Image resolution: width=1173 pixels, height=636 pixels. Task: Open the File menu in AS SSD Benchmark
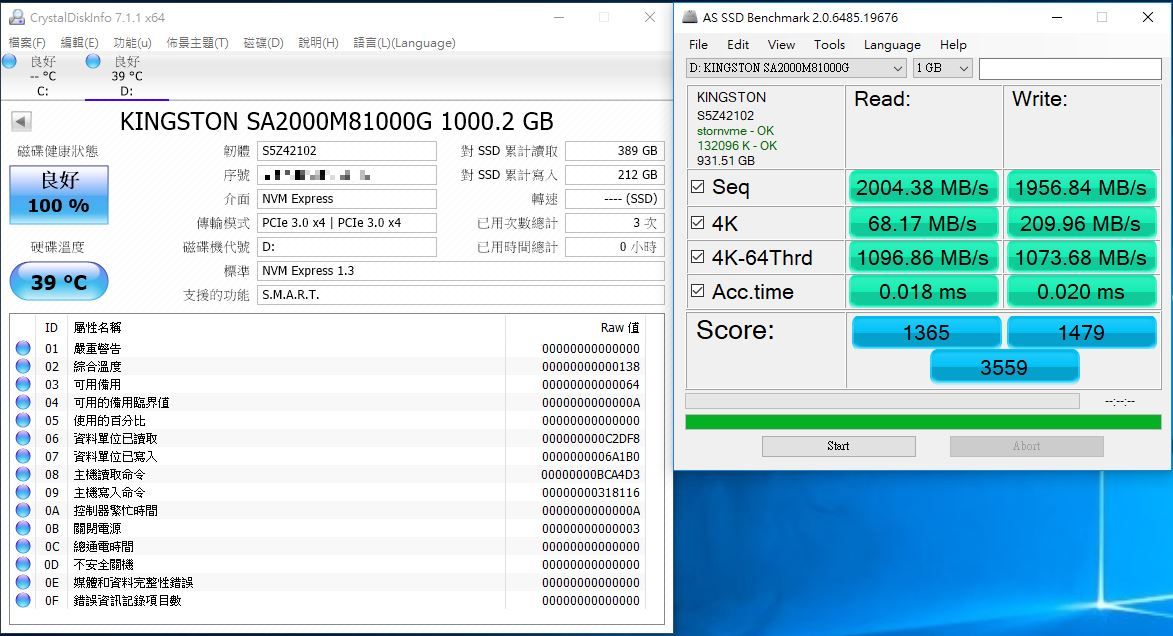pyautogui.click(x=698, y=45)
